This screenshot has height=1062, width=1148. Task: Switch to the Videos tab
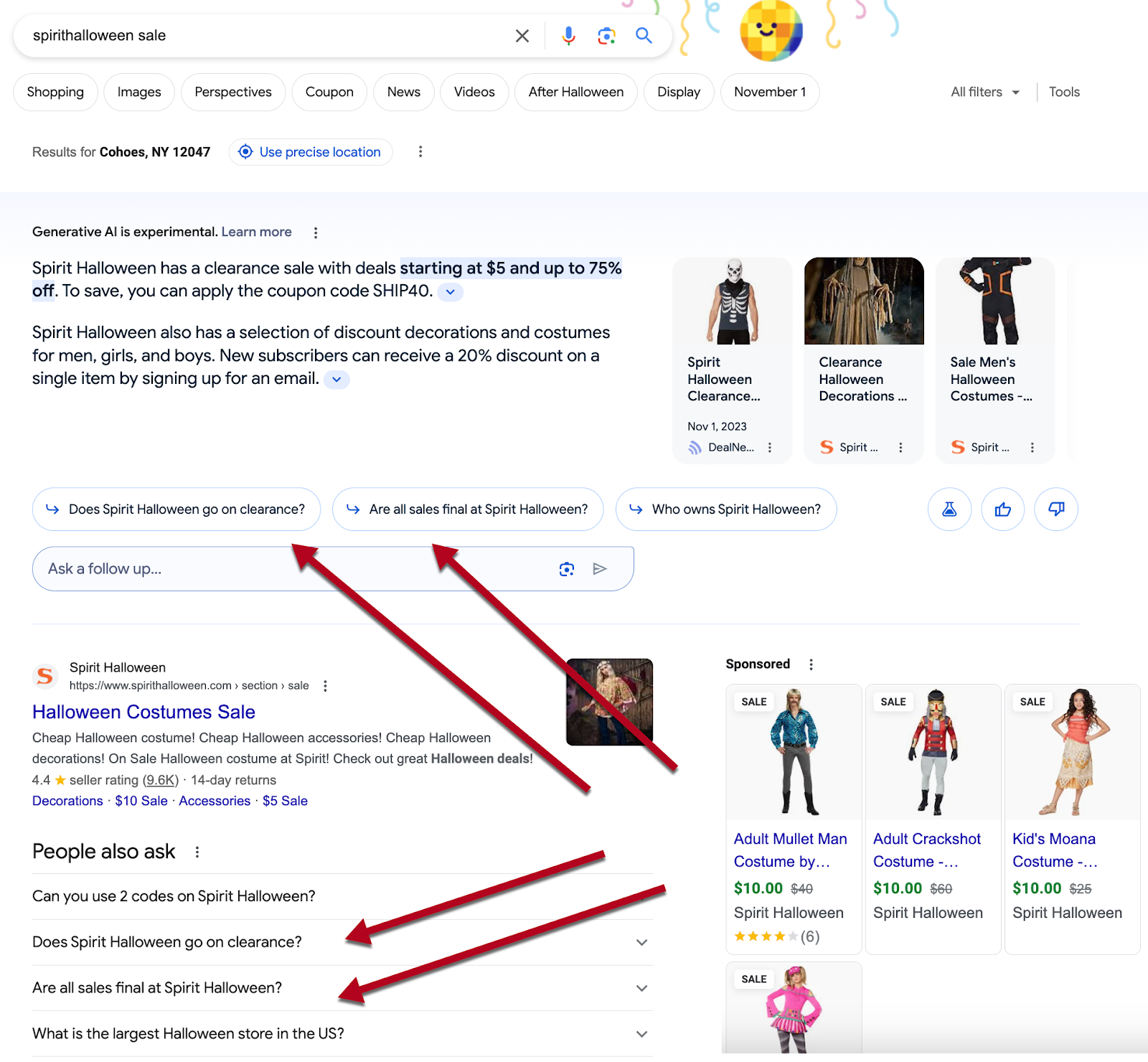click(x=474, y=92)
